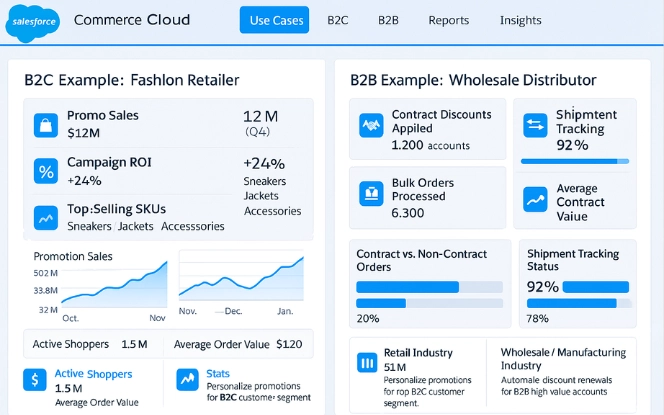Click the Contract vs. Non-Contract Orders top bar
Image resolution: width=664 pixels, height=415 pixels.
coord(407,287)
